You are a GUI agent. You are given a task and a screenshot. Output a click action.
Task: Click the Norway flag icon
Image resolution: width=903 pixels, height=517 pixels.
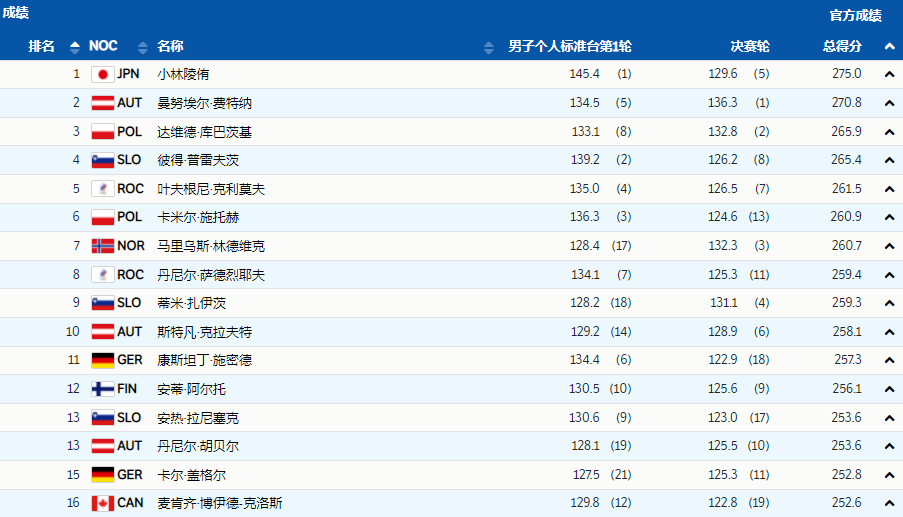coord(103,246)
